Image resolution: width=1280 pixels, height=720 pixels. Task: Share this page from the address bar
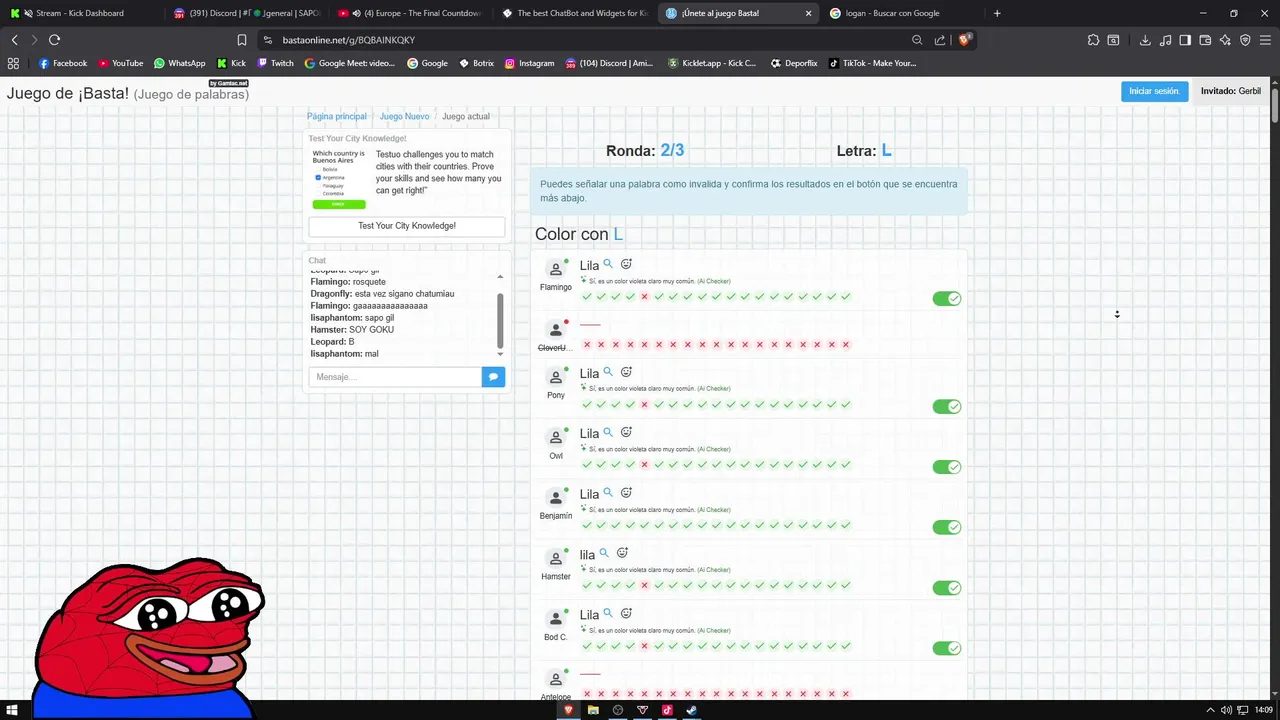point(940,40)
